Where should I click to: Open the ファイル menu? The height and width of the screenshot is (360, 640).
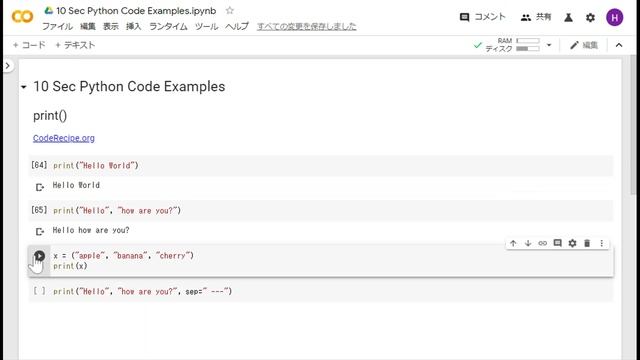pos(57,27)
